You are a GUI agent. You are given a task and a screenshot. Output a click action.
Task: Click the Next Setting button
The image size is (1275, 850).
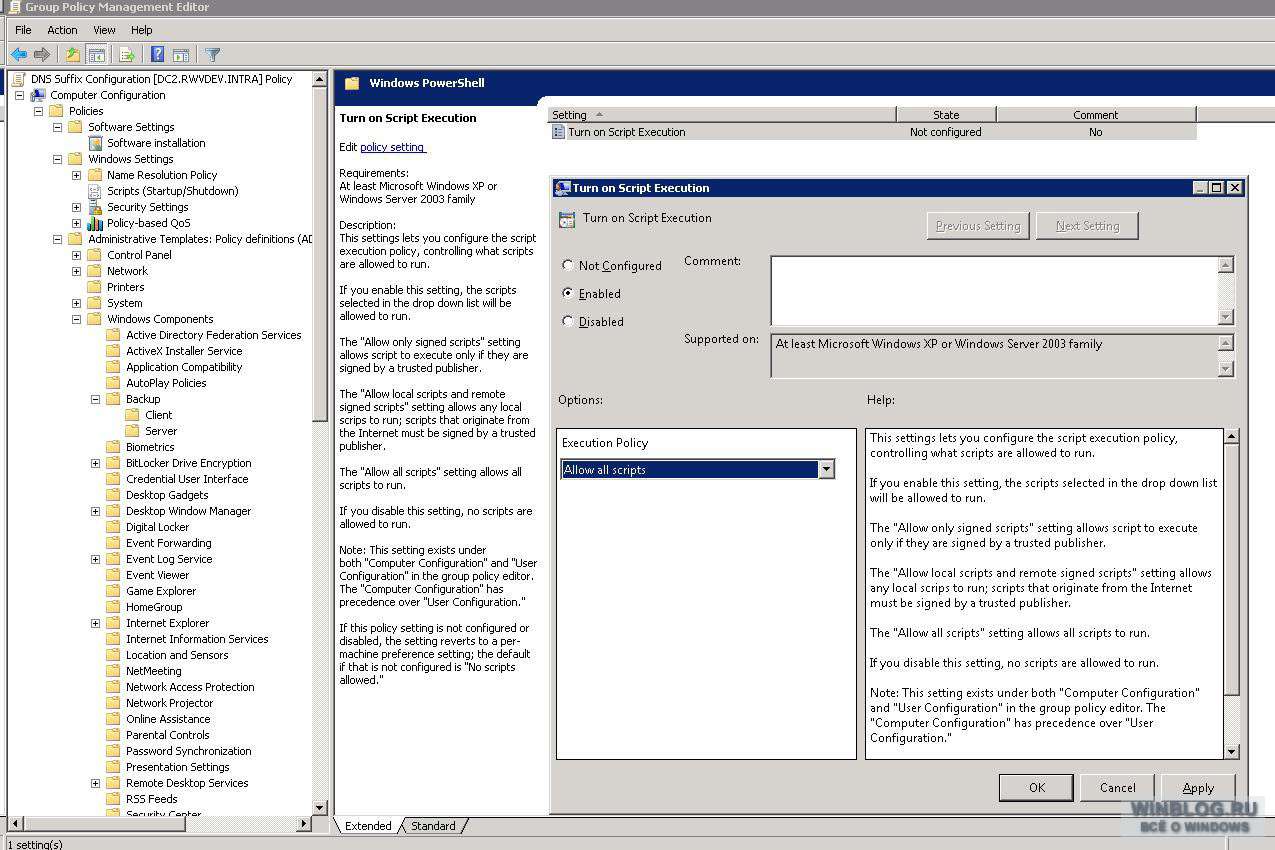coord(1087,226)
